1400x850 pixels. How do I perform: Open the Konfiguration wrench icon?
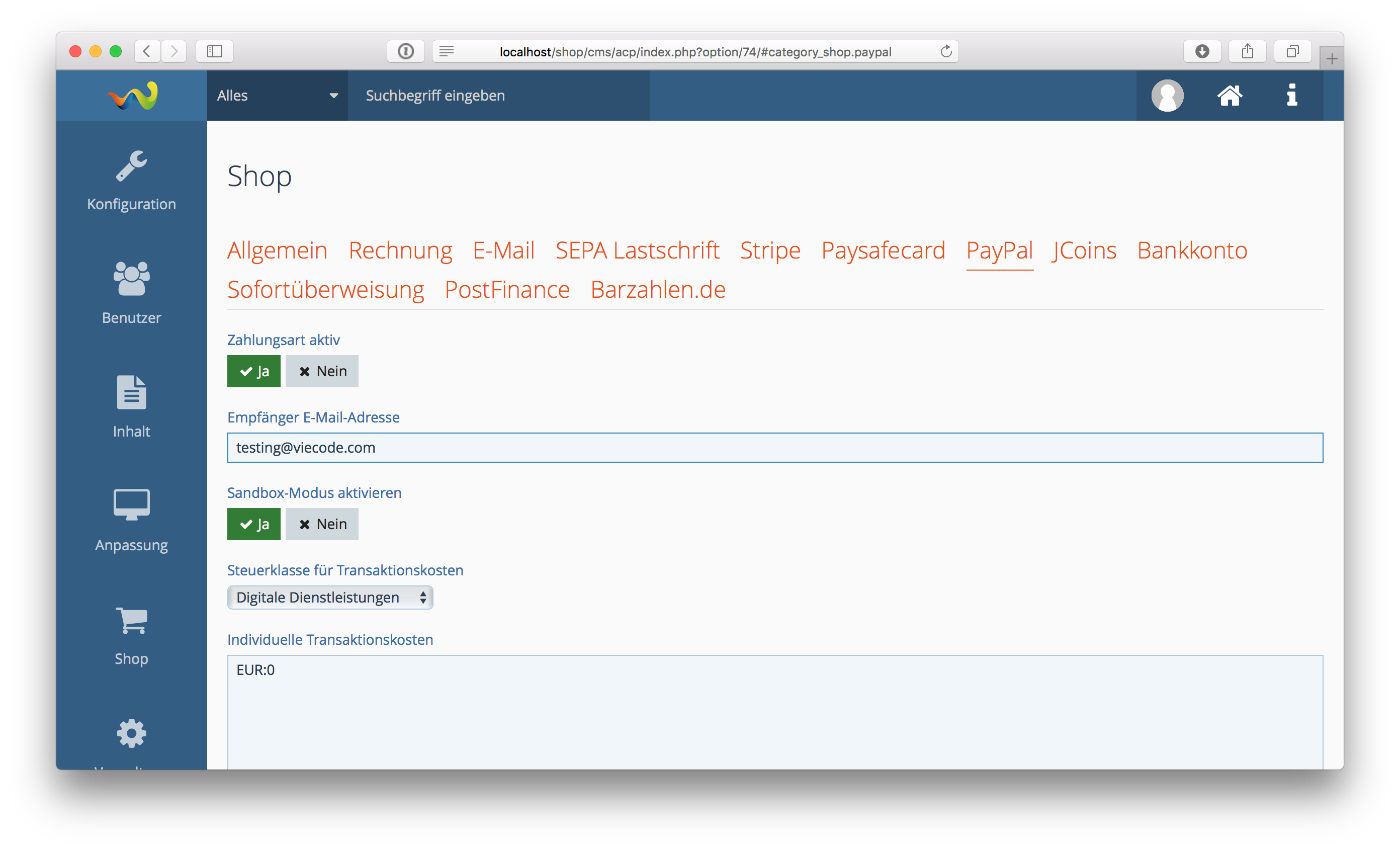point(131,166)
